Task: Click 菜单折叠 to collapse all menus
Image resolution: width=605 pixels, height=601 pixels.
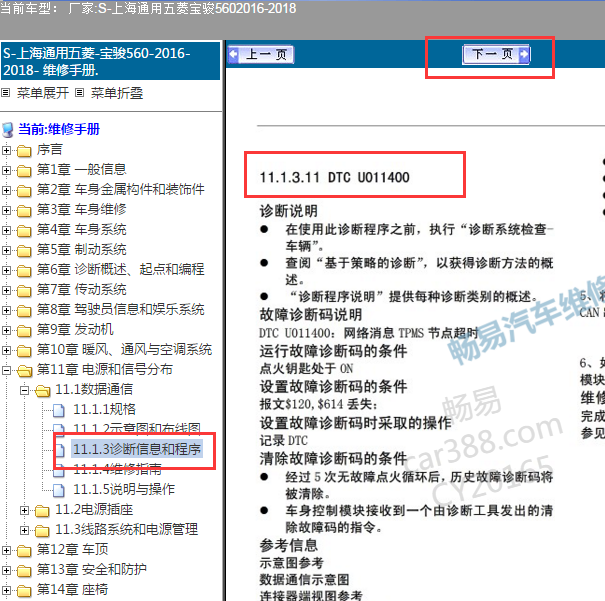Action: 117,93
